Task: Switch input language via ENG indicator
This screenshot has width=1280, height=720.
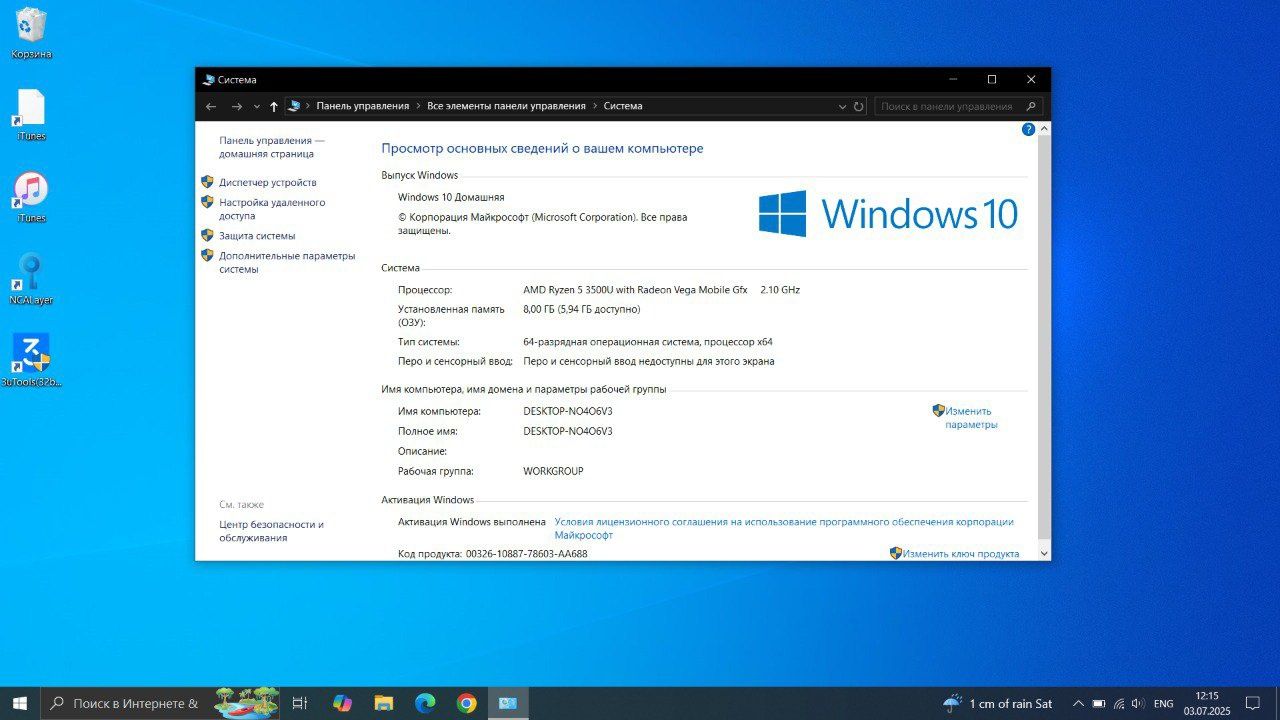Action: point(1164,704)
